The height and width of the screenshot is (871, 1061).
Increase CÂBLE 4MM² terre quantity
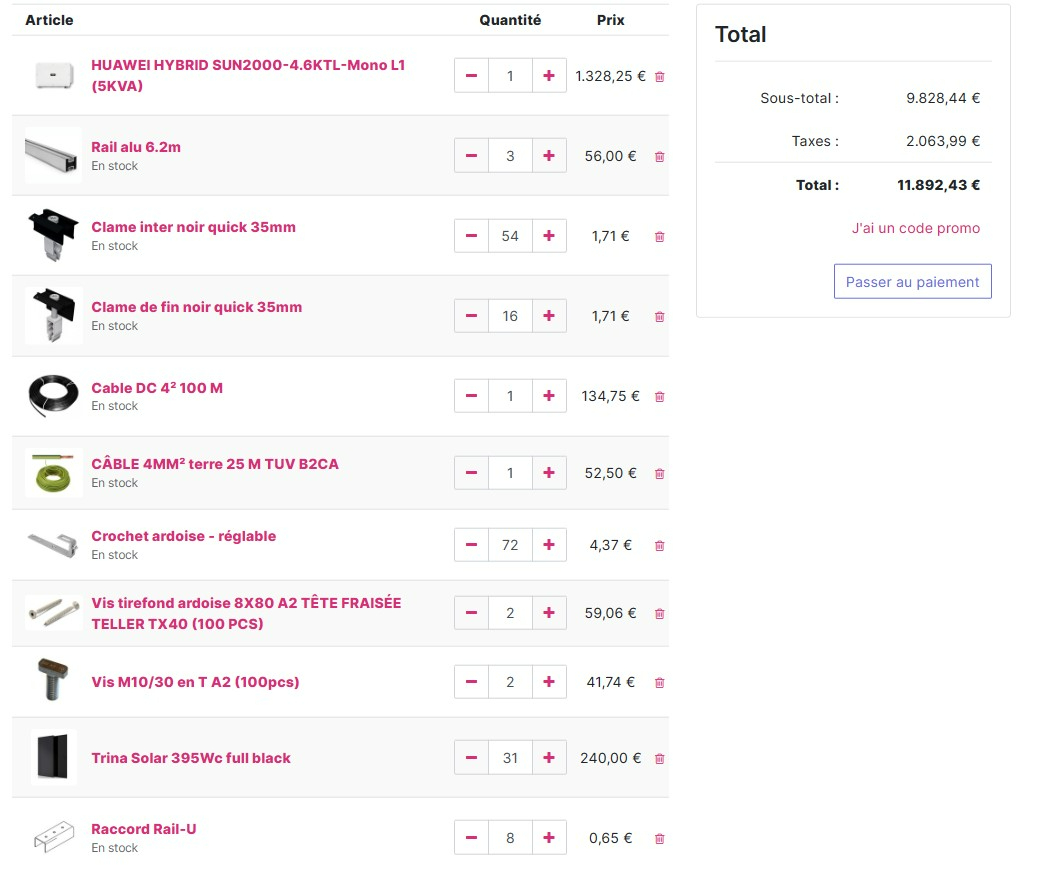pyautogui.click(x=549, y=473)
